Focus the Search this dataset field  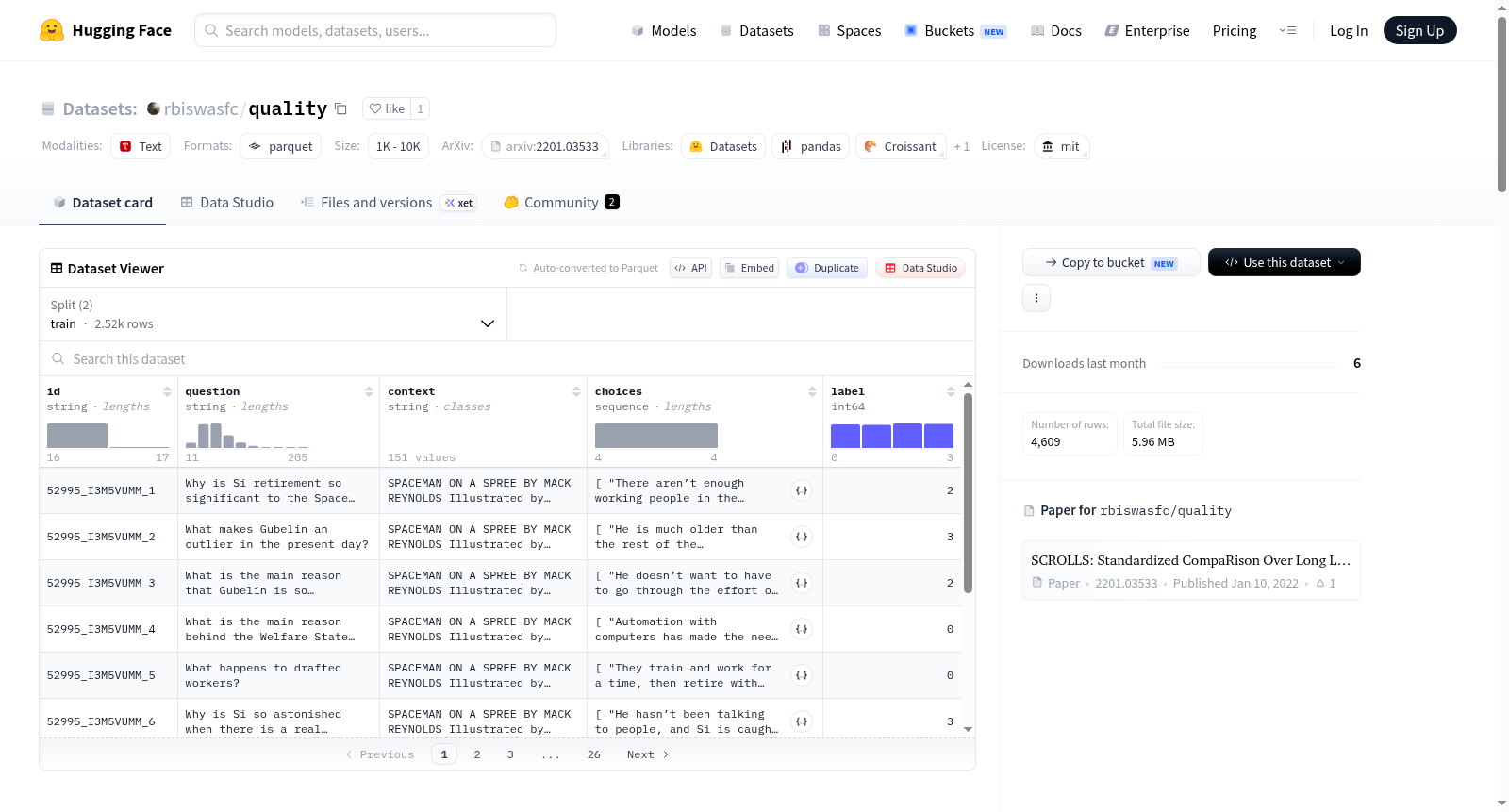click(507, 359)
